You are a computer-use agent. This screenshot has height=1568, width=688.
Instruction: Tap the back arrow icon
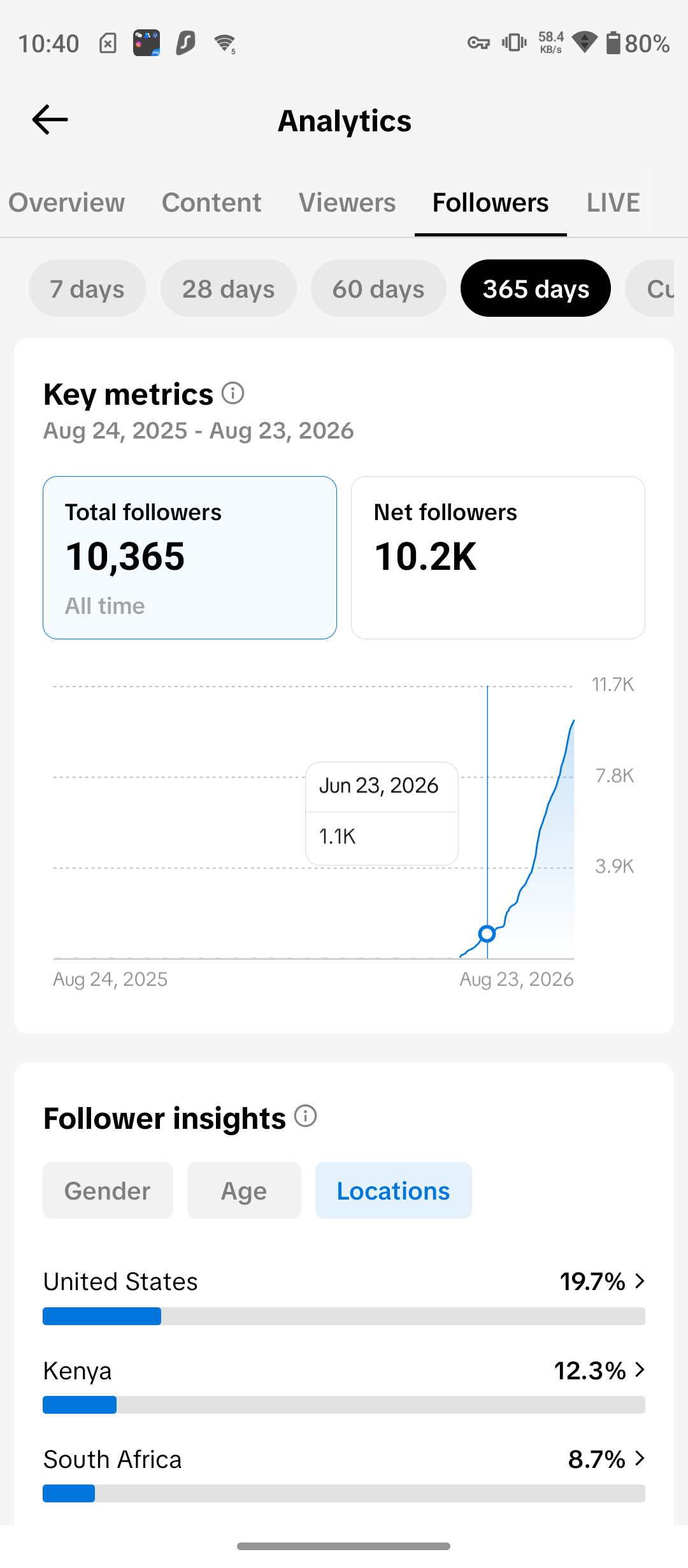tap(50, 120)
